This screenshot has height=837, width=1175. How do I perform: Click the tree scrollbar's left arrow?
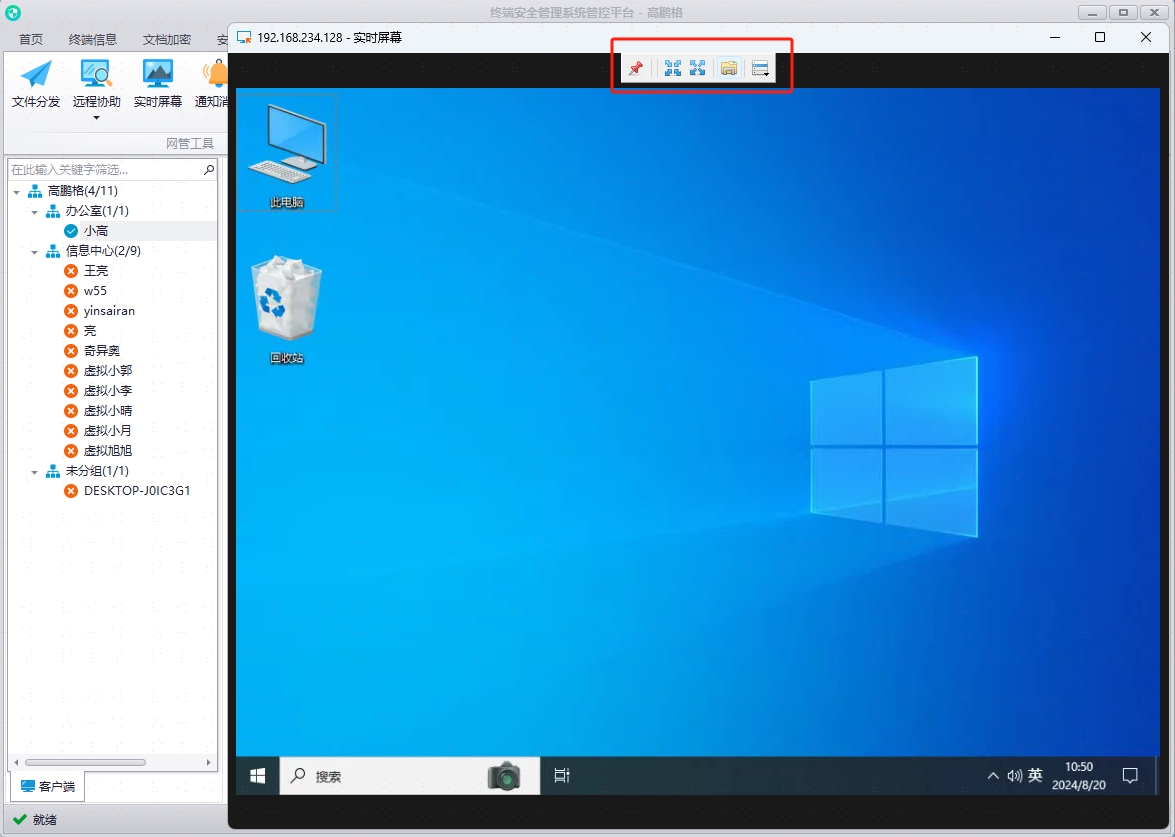[16, 763]
